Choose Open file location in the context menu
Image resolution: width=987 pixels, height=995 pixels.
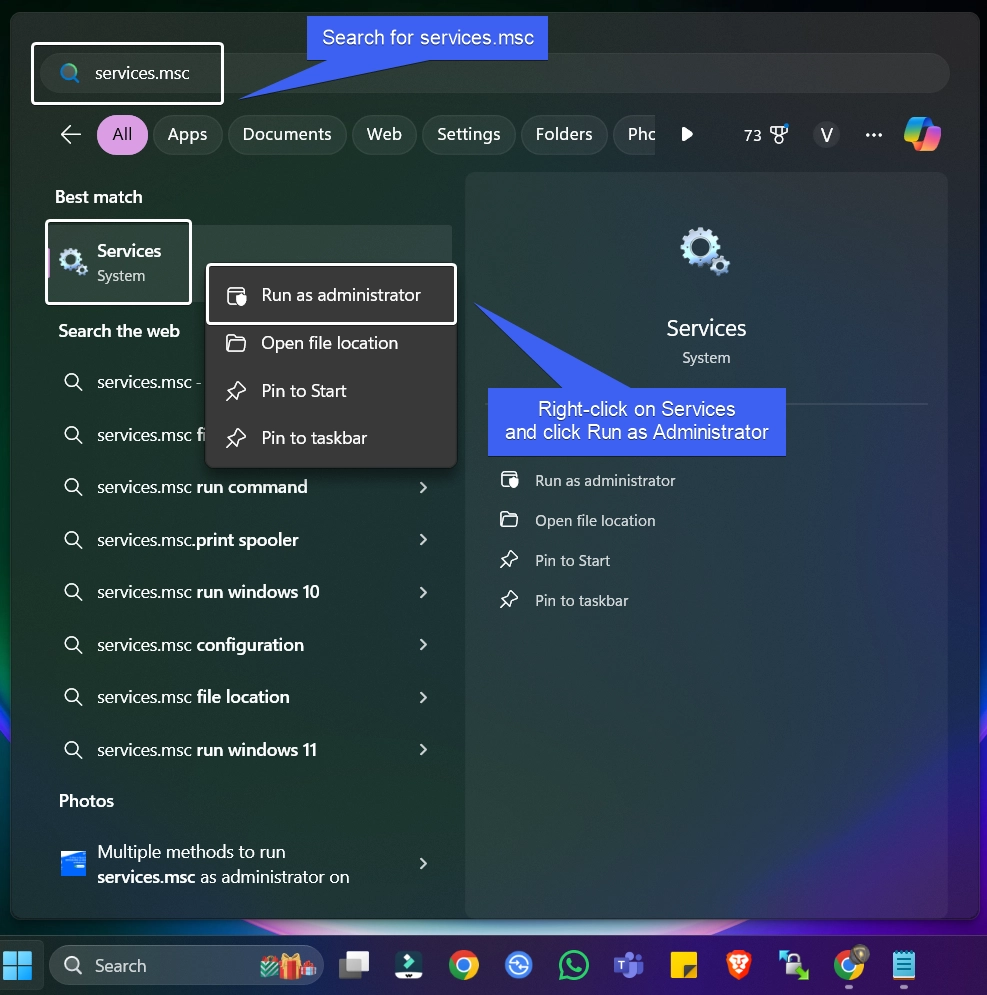click(331, 343)
